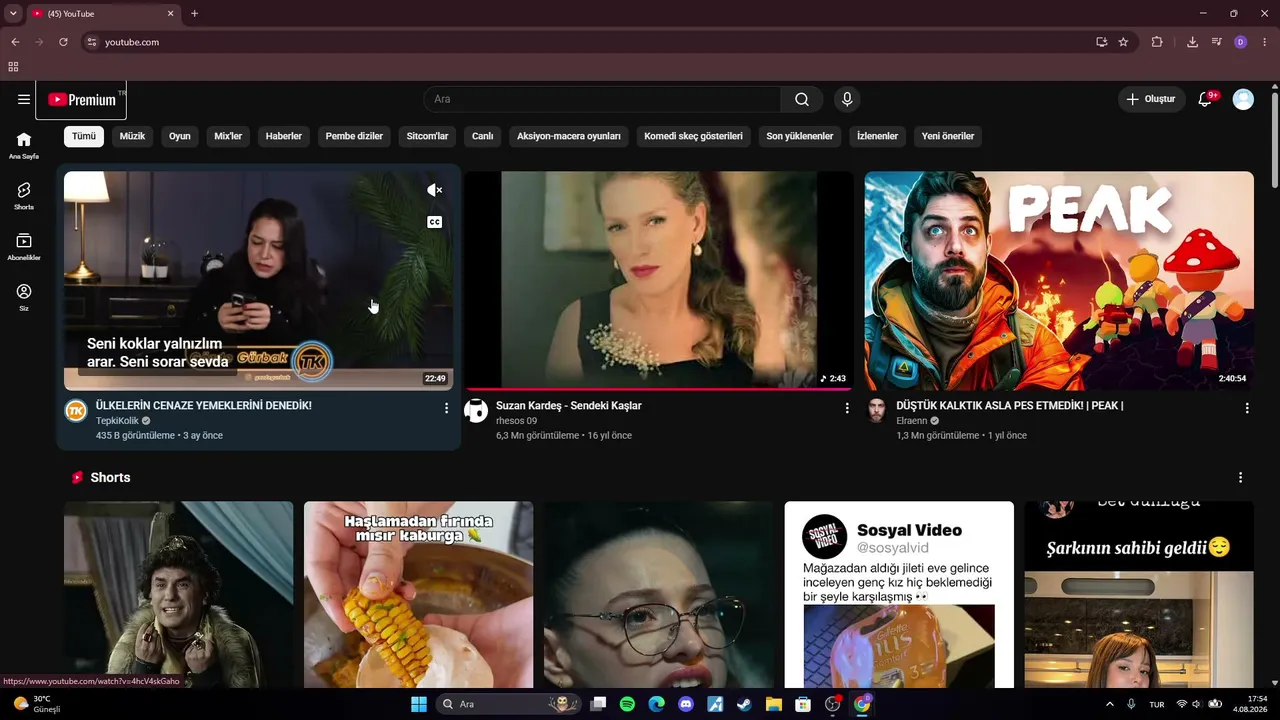Open DÜŞTÜK KALKTIK ASLA PES ETMEDİK title

pyautogui.click(x=1010, y=406)
